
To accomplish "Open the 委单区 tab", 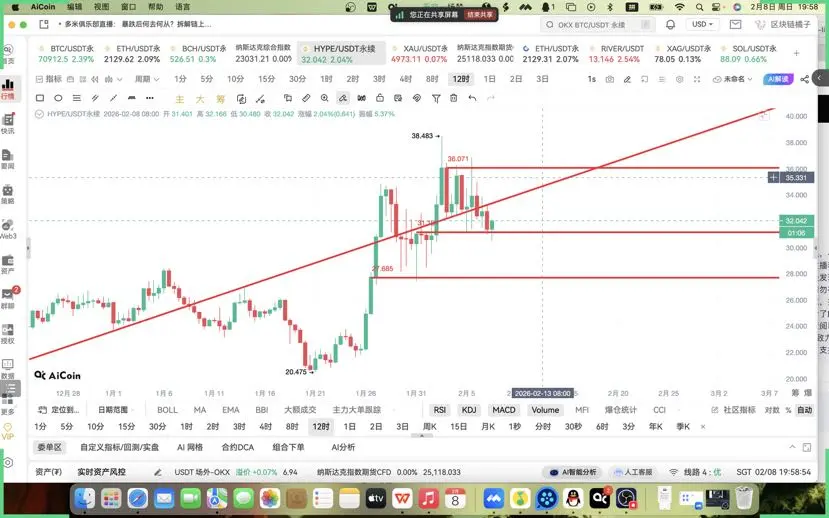I will 49,447.
